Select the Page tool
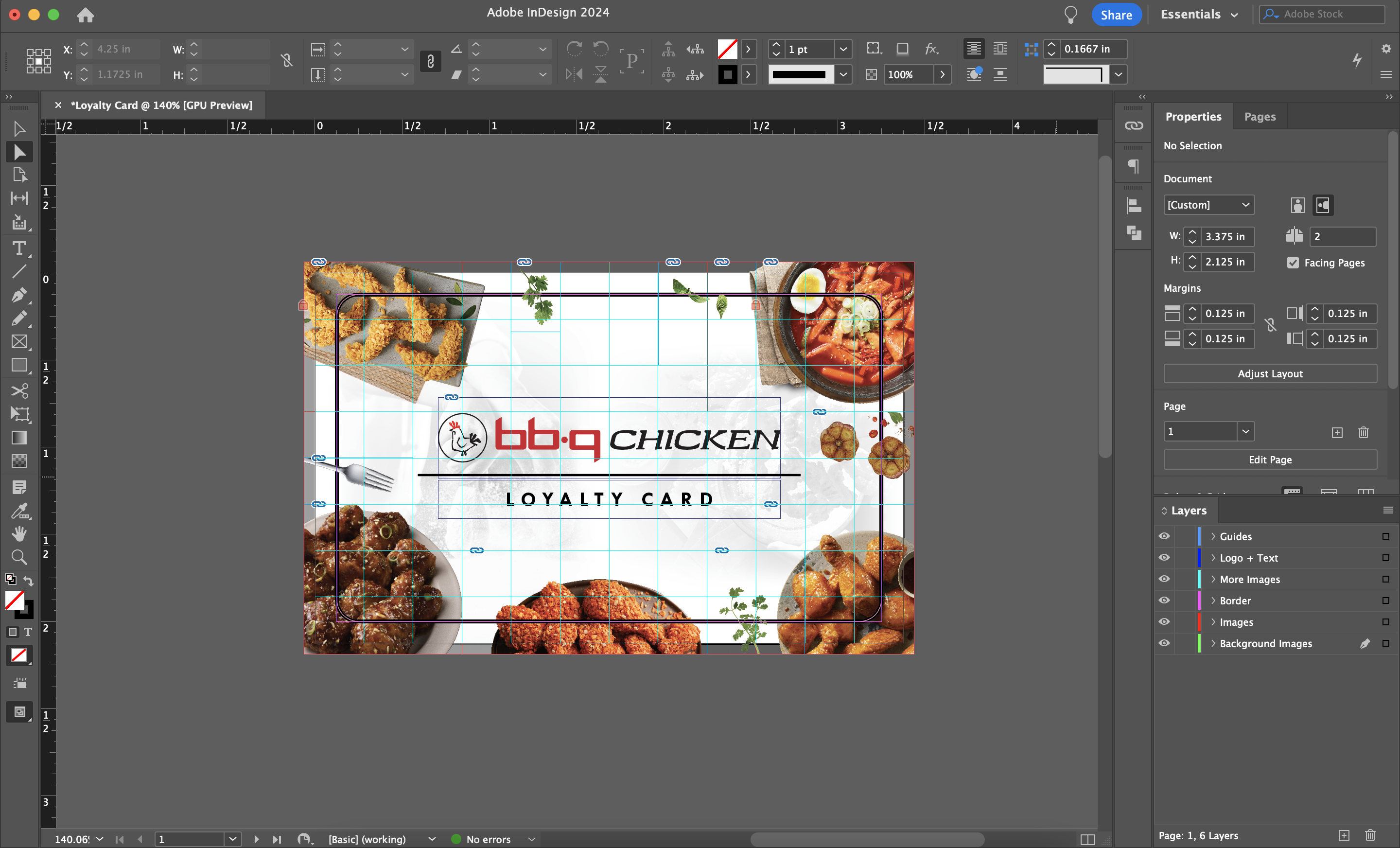1400x848 pixels. (19, 175)
